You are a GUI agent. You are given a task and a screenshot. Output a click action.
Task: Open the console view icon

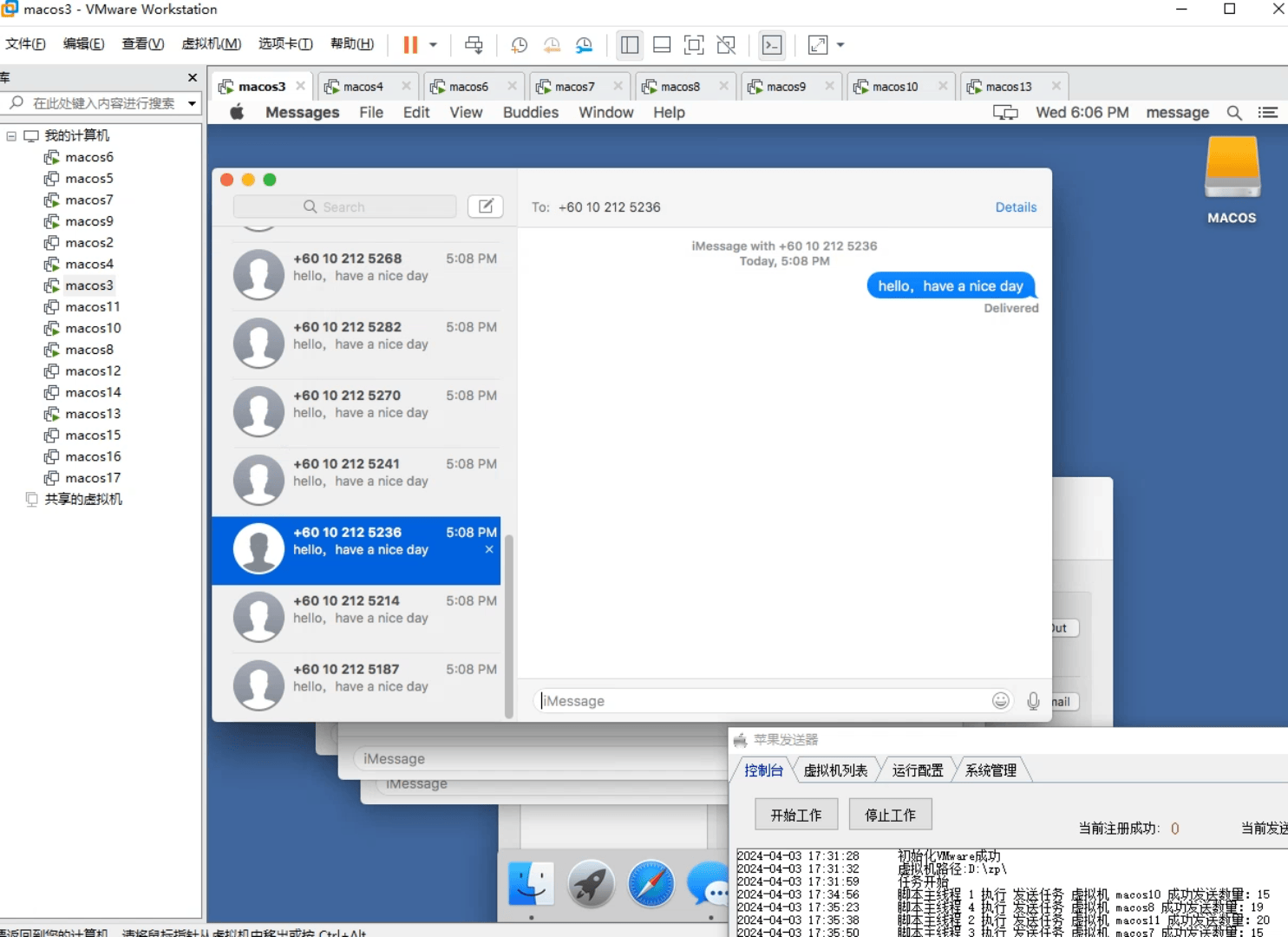(772, 45)
